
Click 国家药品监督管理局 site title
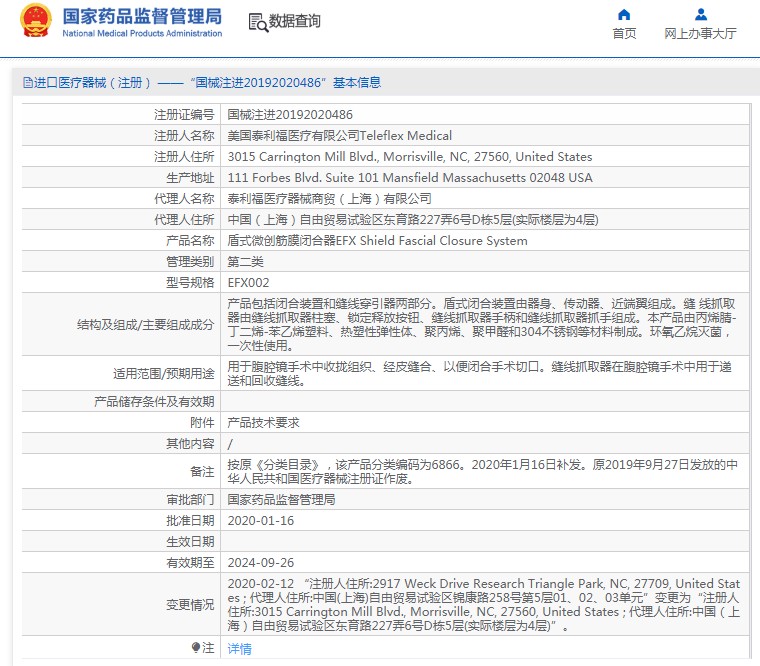click(142, 16)
